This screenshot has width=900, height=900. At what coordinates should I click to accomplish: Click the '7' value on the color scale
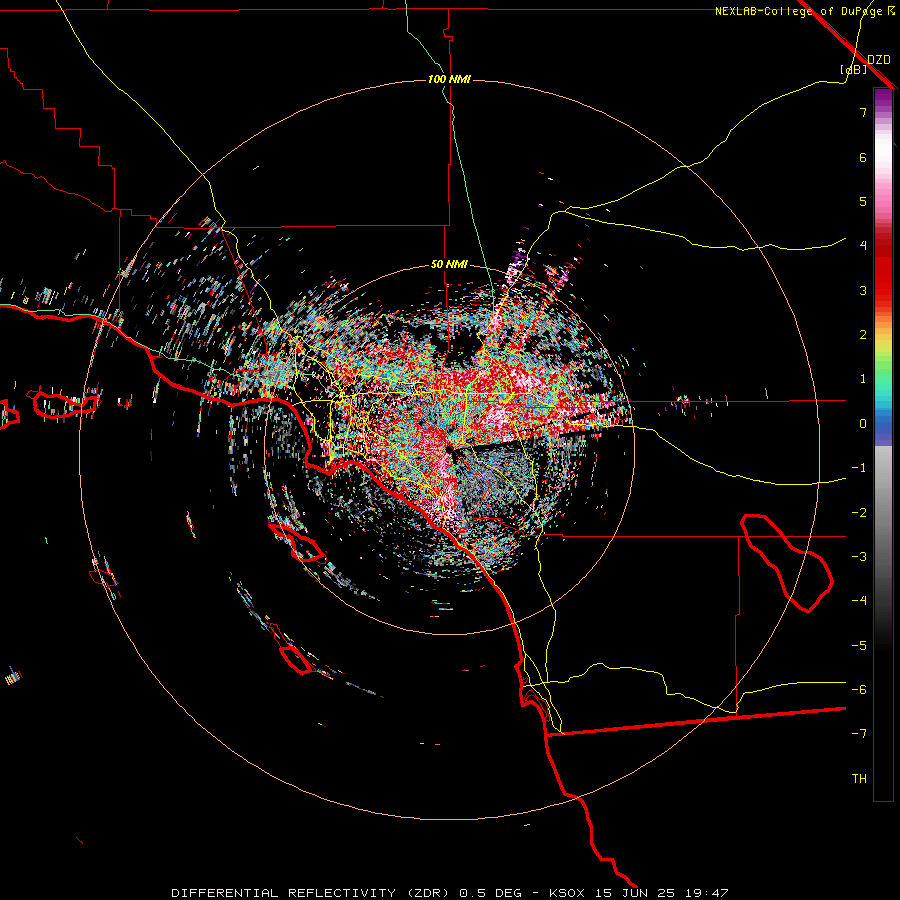pyautogui.click(x=863, y=113)
